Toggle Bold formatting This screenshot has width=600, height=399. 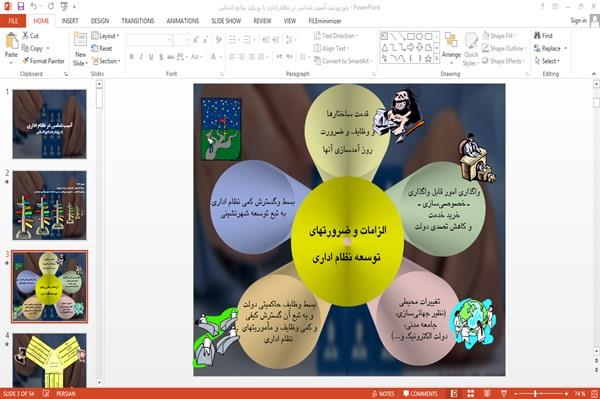[132, 57]
